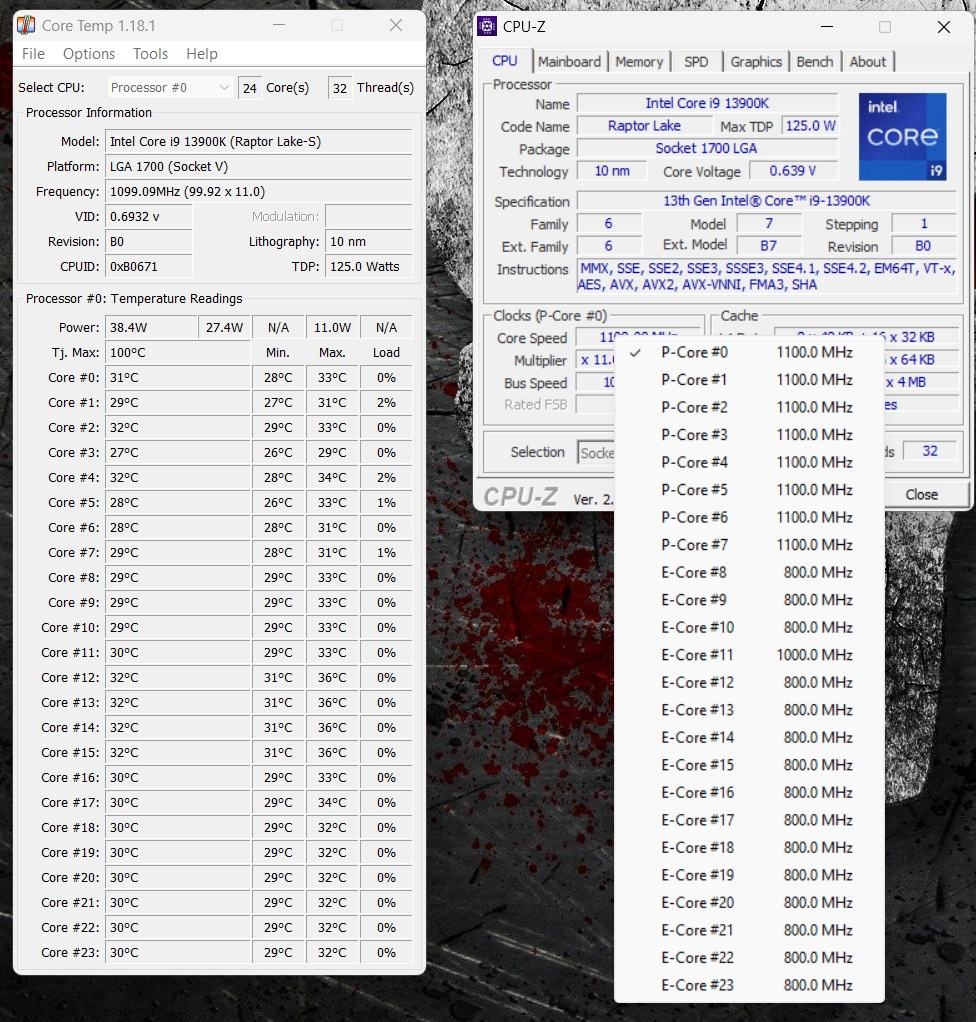Select P-Core #4 in the core list
976x1022 pixels.
[749, 462]
